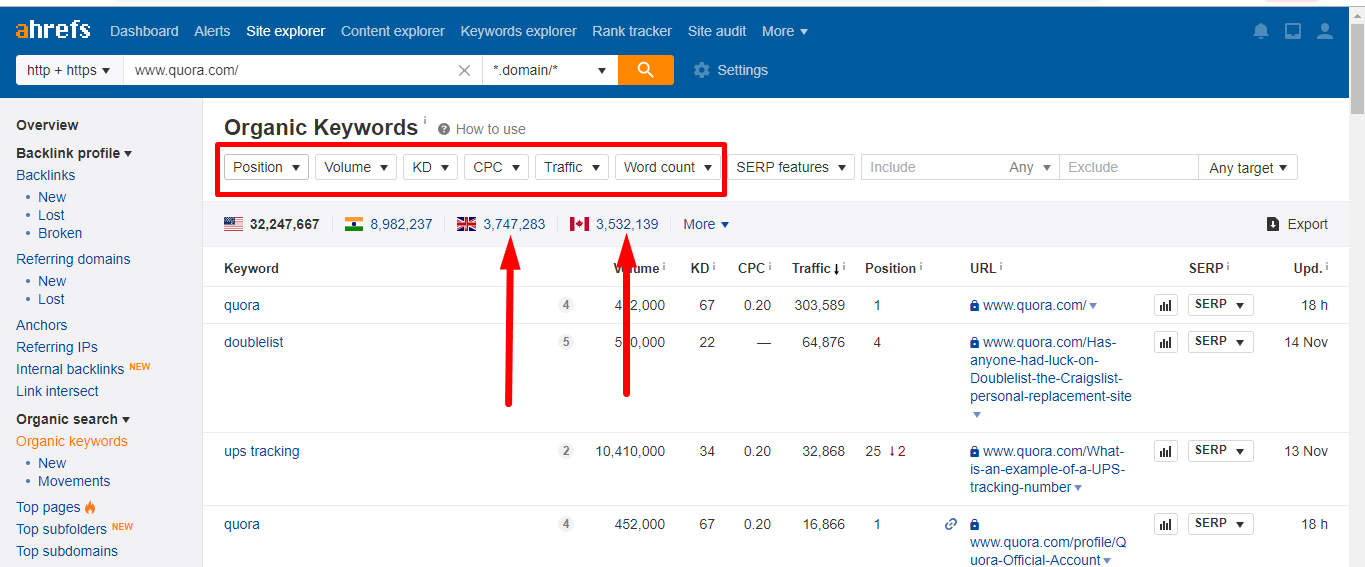Click the Settings gear icon
Image resolution: width=1365 pixels, height=567 pixels.
pyautogui.click(x=702, y=70)
